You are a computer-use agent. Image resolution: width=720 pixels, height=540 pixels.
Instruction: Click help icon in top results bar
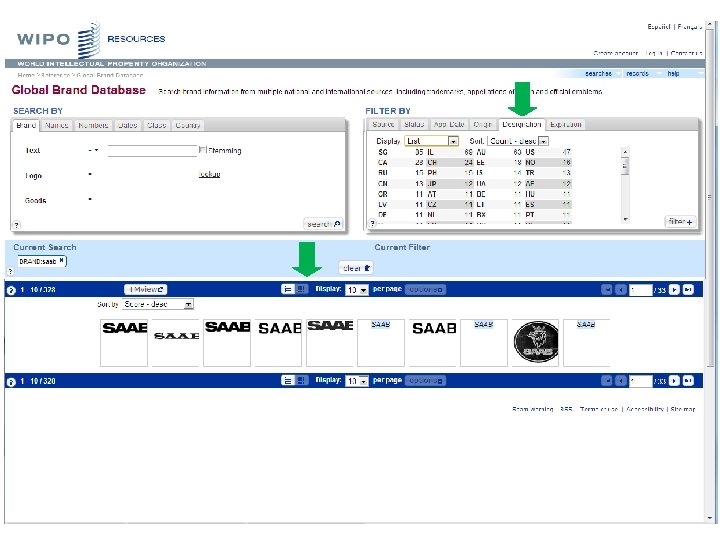coord(11,290)
